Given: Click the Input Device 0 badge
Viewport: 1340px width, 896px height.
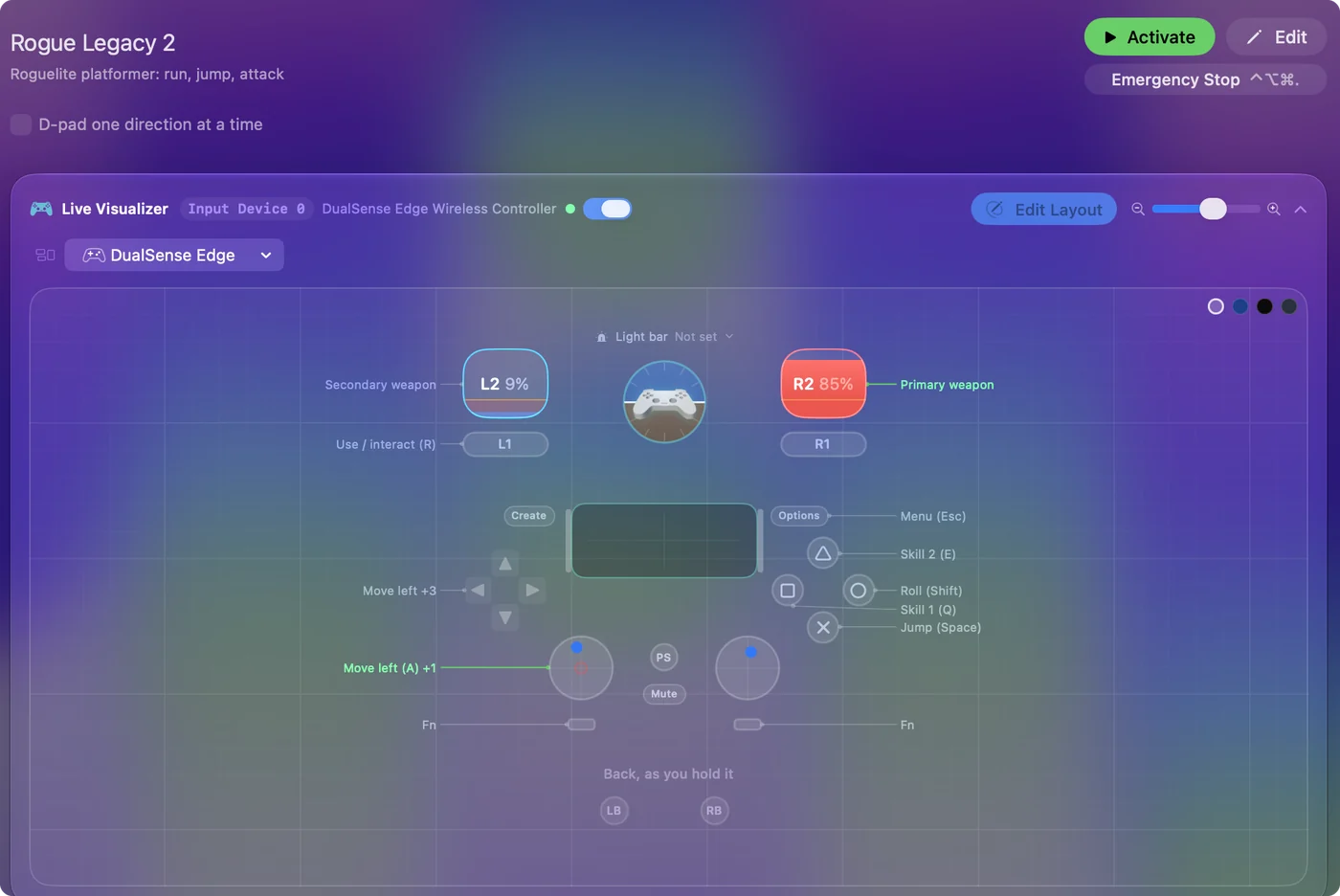Looking at the screenshot, I should tap(247, 209).
